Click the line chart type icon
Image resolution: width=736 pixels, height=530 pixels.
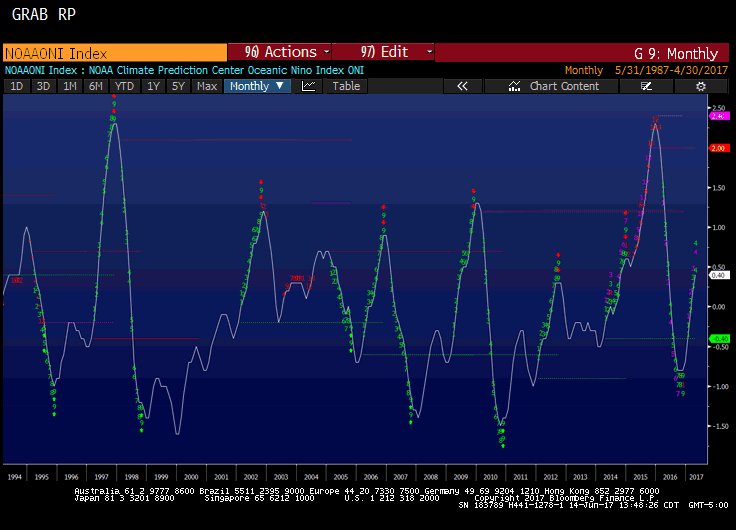[x=308, y=86]
